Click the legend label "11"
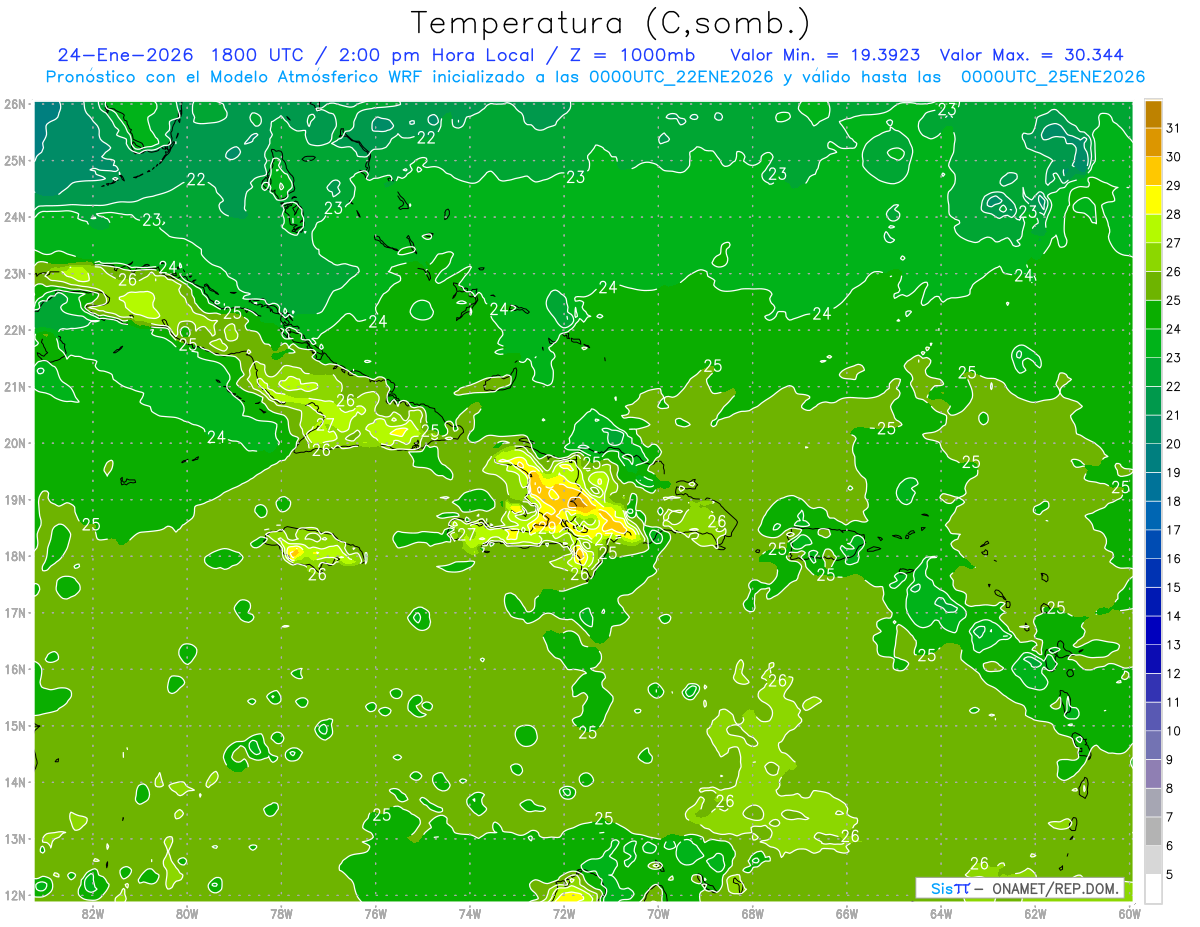 point(1174,702)
